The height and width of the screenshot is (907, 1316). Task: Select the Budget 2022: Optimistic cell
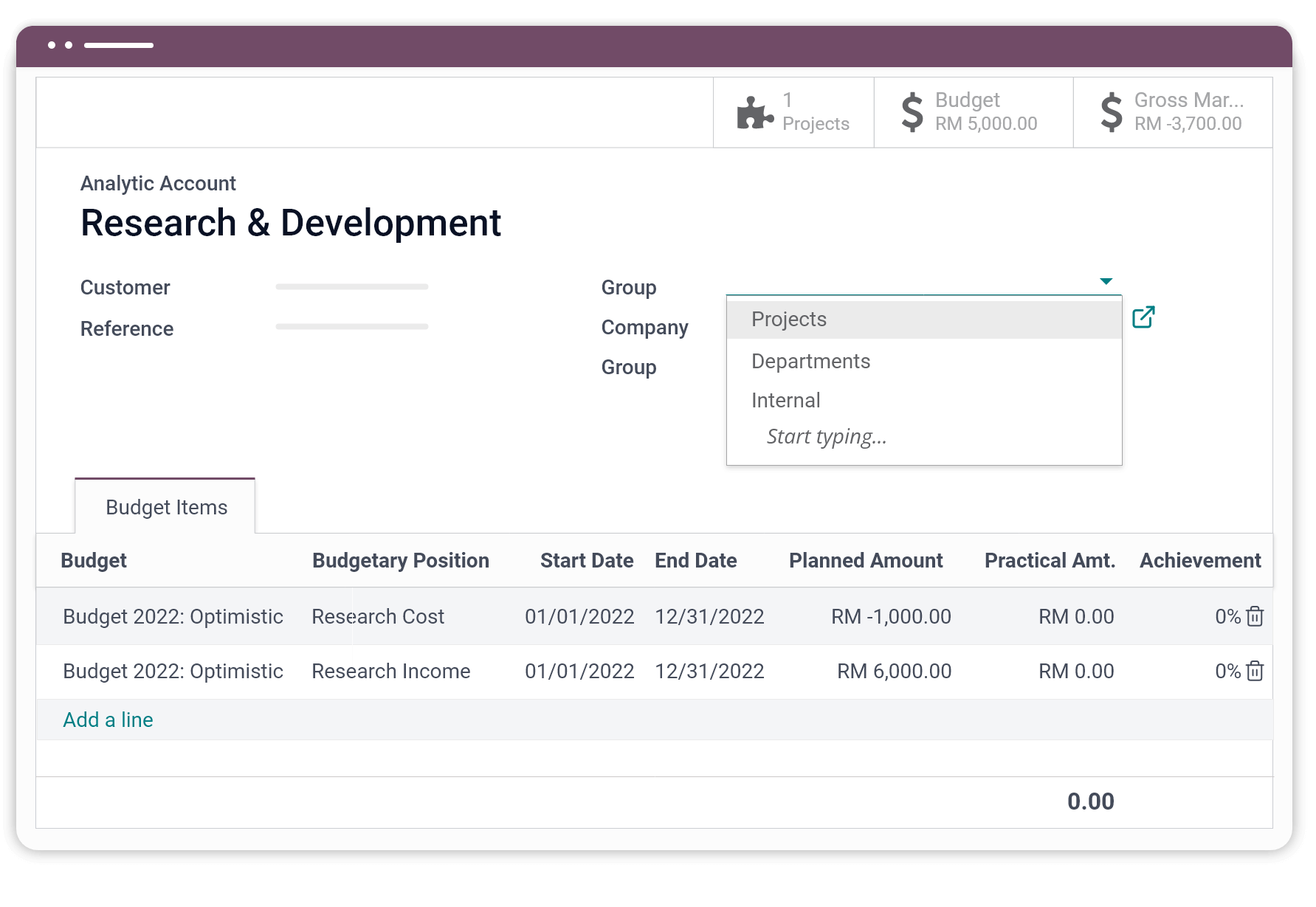click(173, 616)
